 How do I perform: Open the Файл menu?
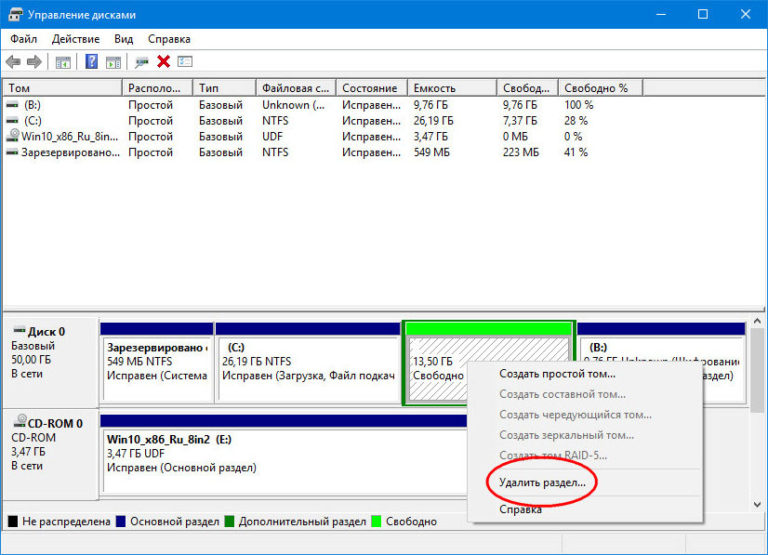click(x=24, y=39)
